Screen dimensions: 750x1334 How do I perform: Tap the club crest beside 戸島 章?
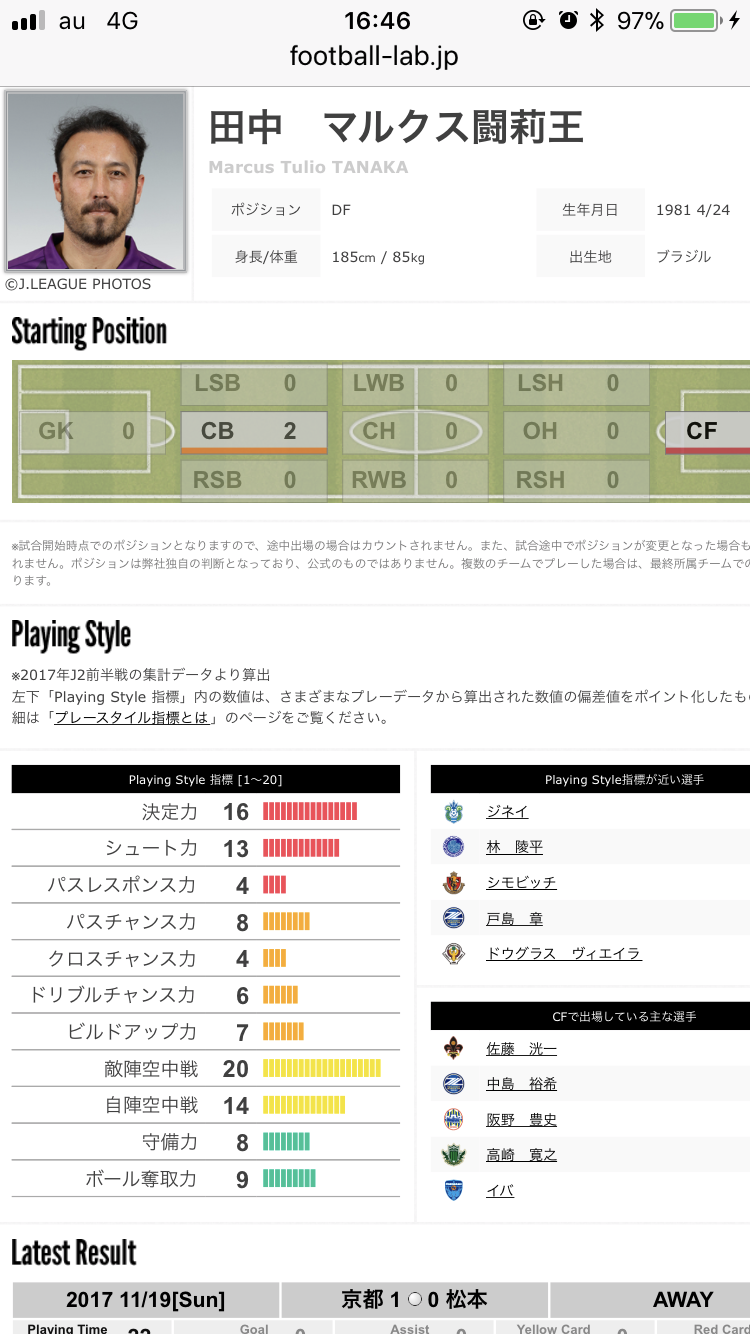click(x=454, y=919)
